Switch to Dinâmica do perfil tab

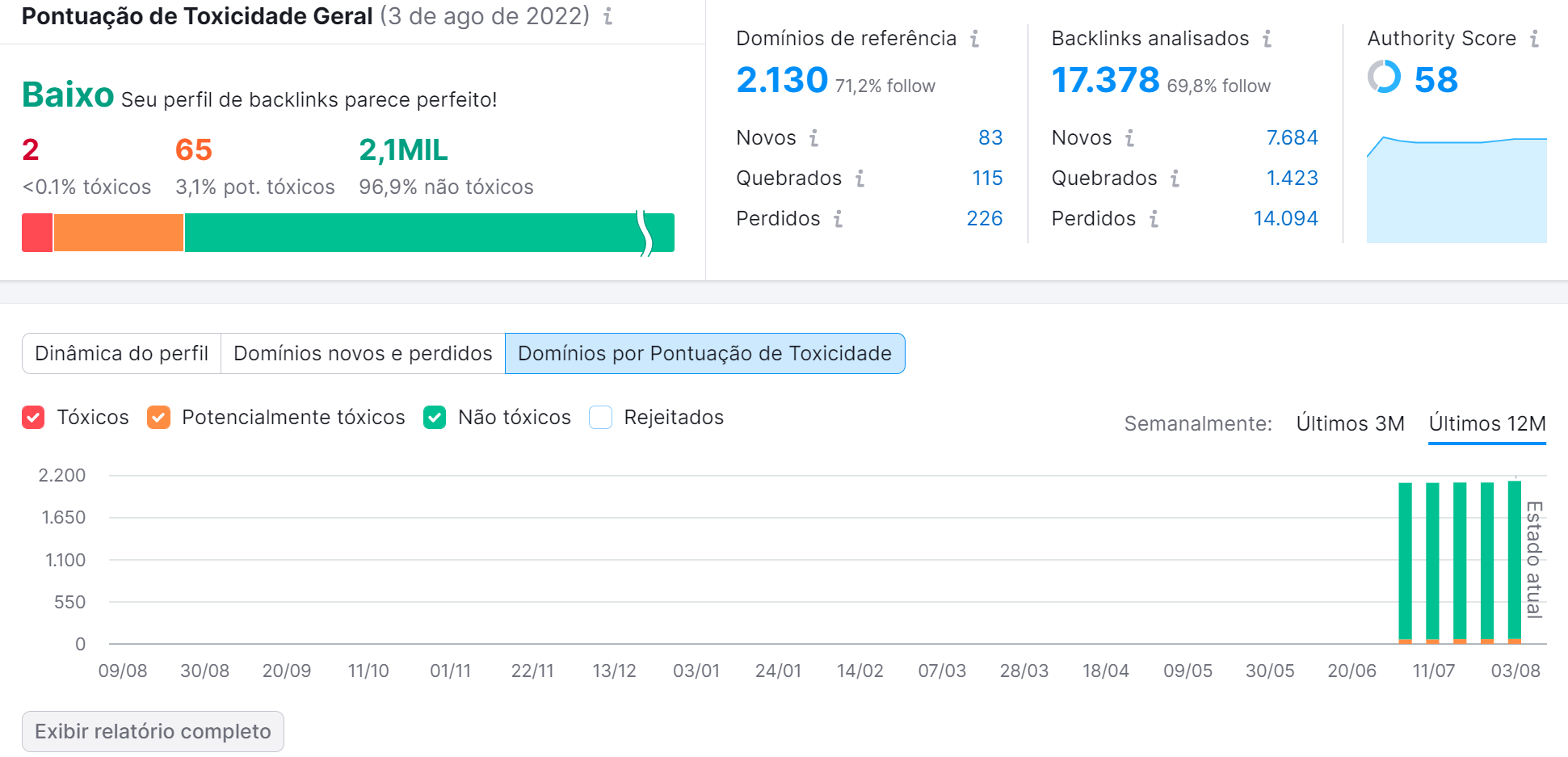tap(121, 354)
